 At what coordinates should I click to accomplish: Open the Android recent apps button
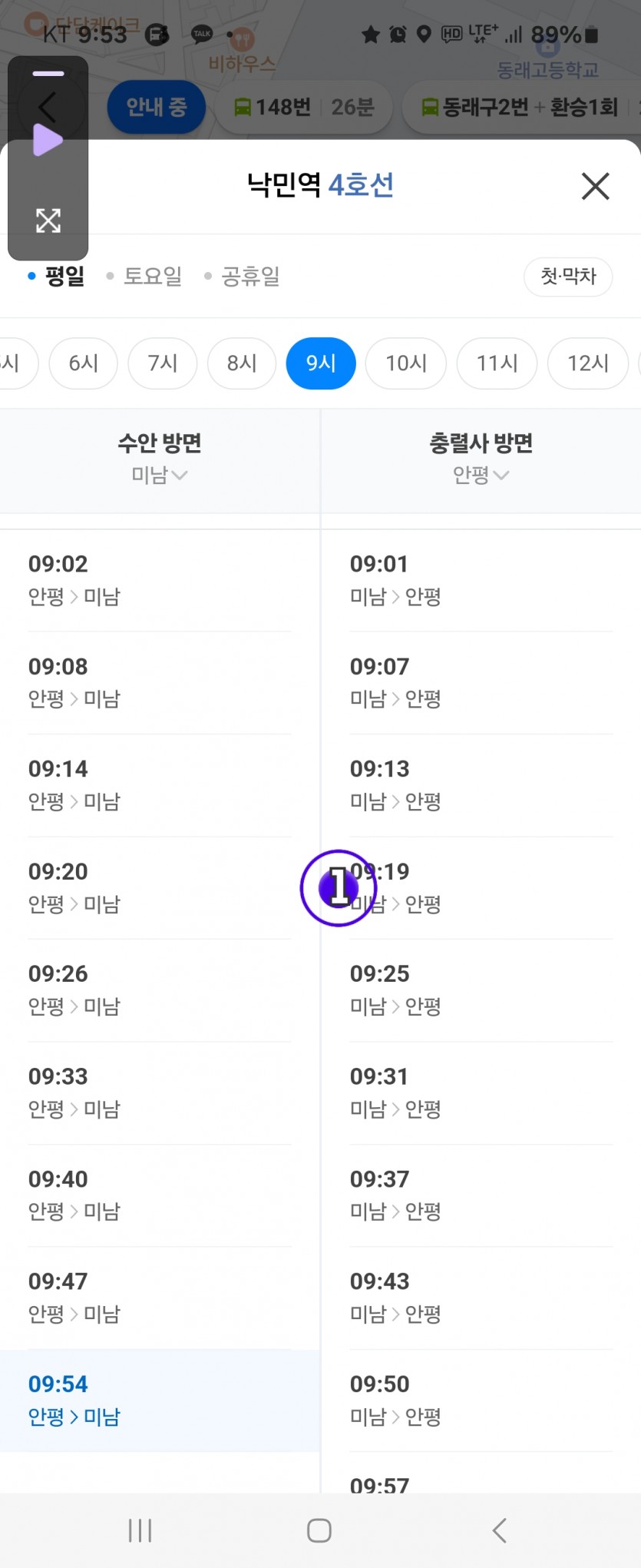[140, 1530]
